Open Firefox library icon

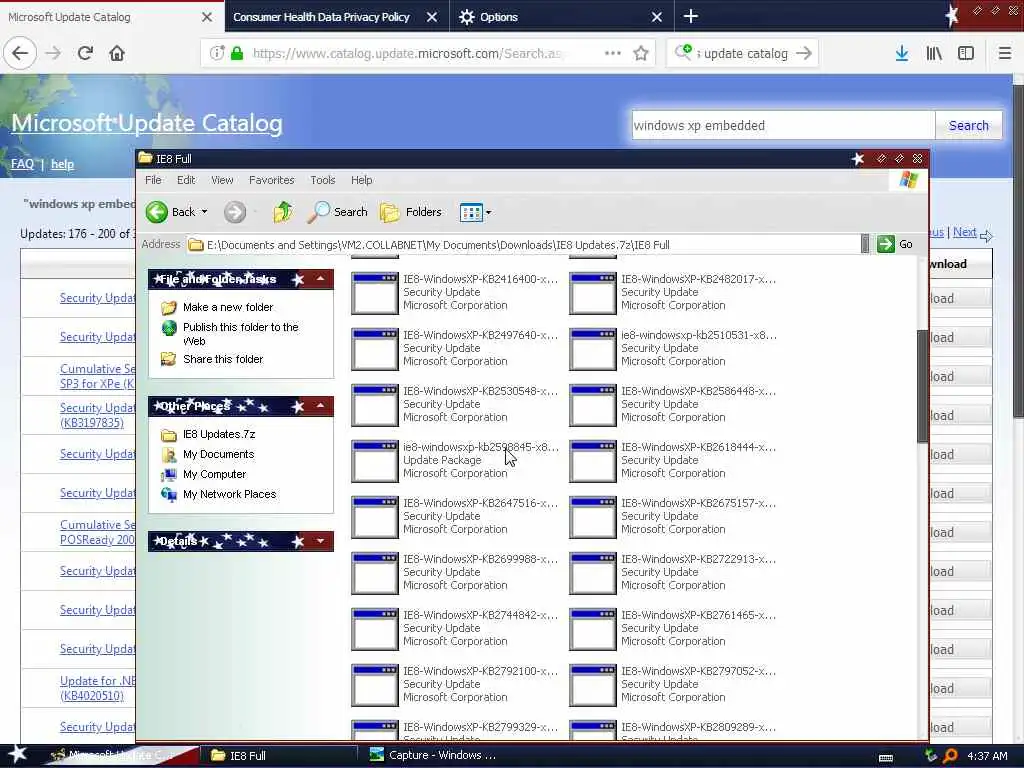[934, 53]
